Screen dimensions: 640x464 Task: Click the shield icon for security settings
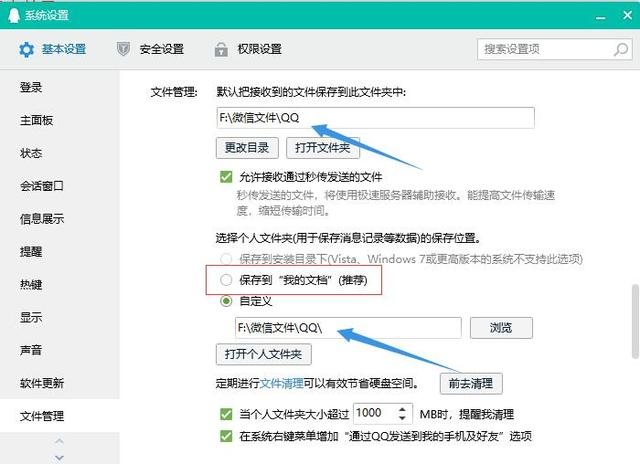(x=123, y=49)
